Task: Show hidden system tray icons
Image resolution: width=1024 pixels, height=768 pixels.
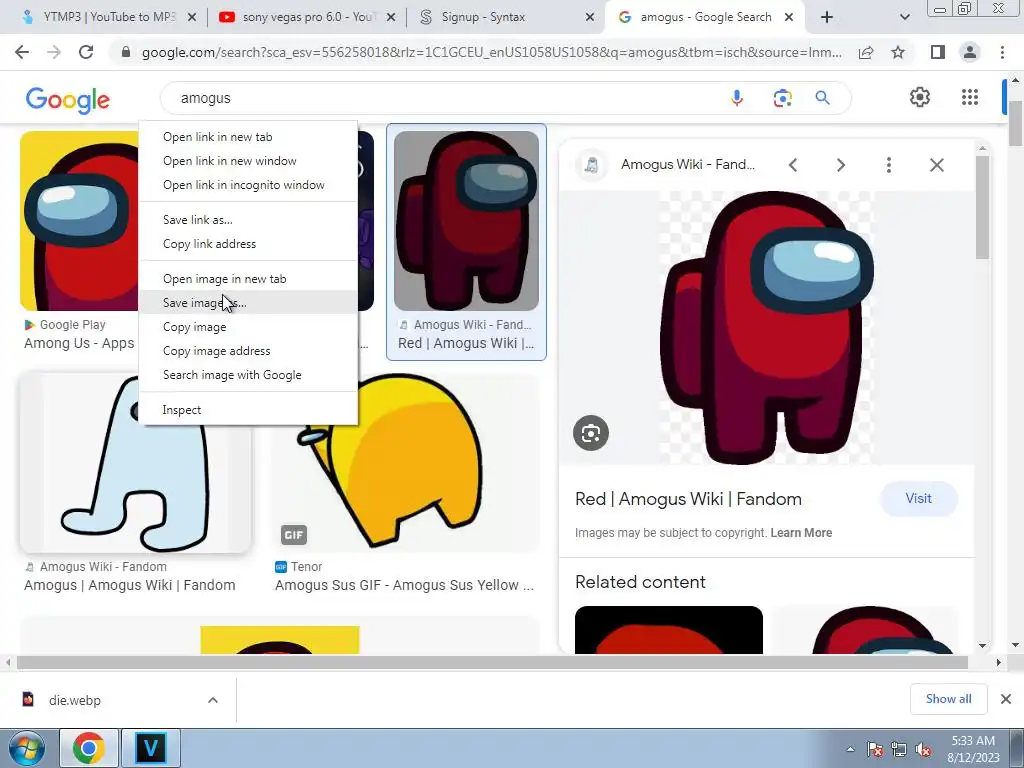Action: [x=850, y=749]
